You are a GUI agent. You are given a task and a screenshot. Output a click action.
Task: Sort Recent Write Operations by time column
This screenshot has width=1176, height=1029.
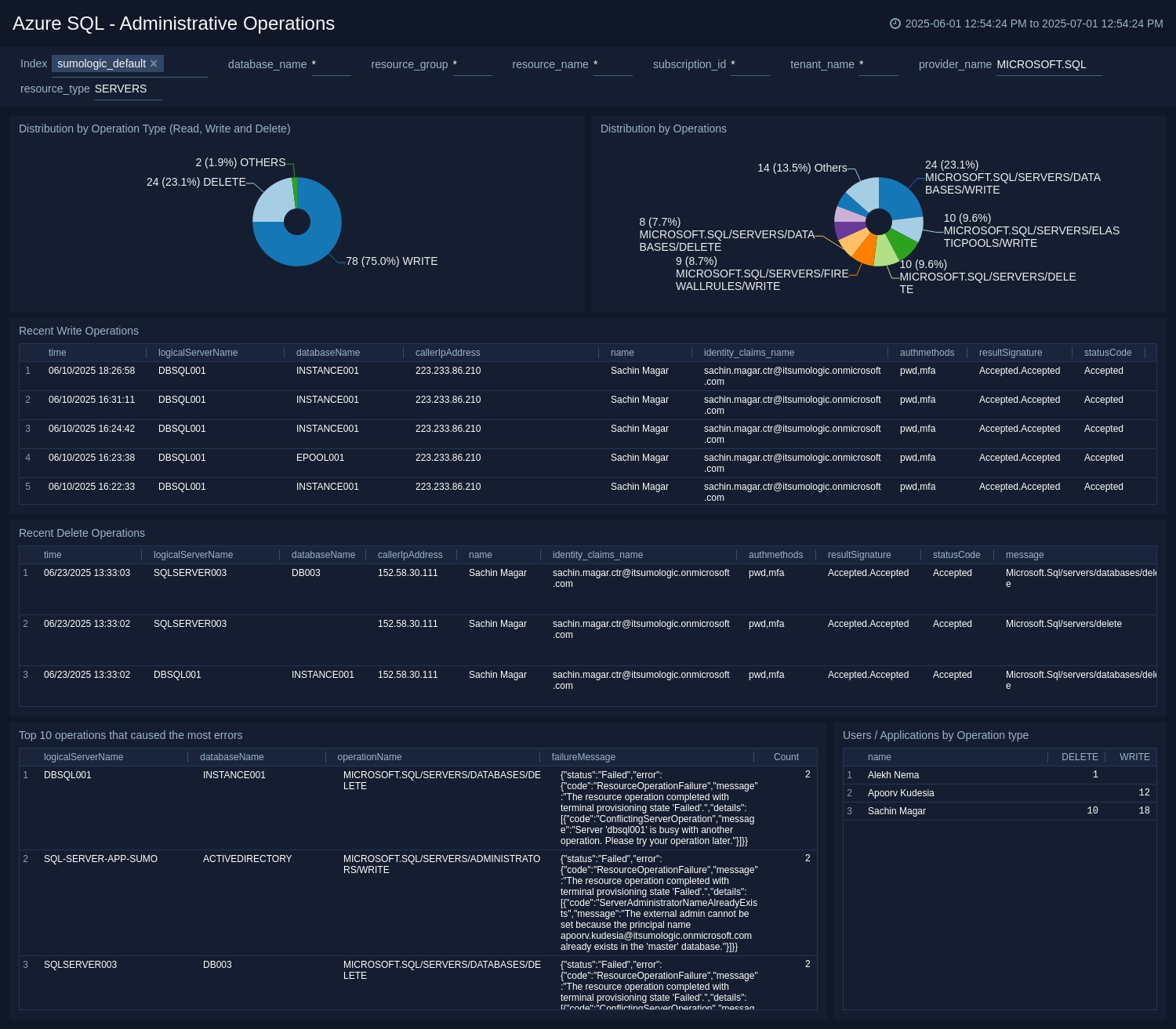tap(57, 353)
